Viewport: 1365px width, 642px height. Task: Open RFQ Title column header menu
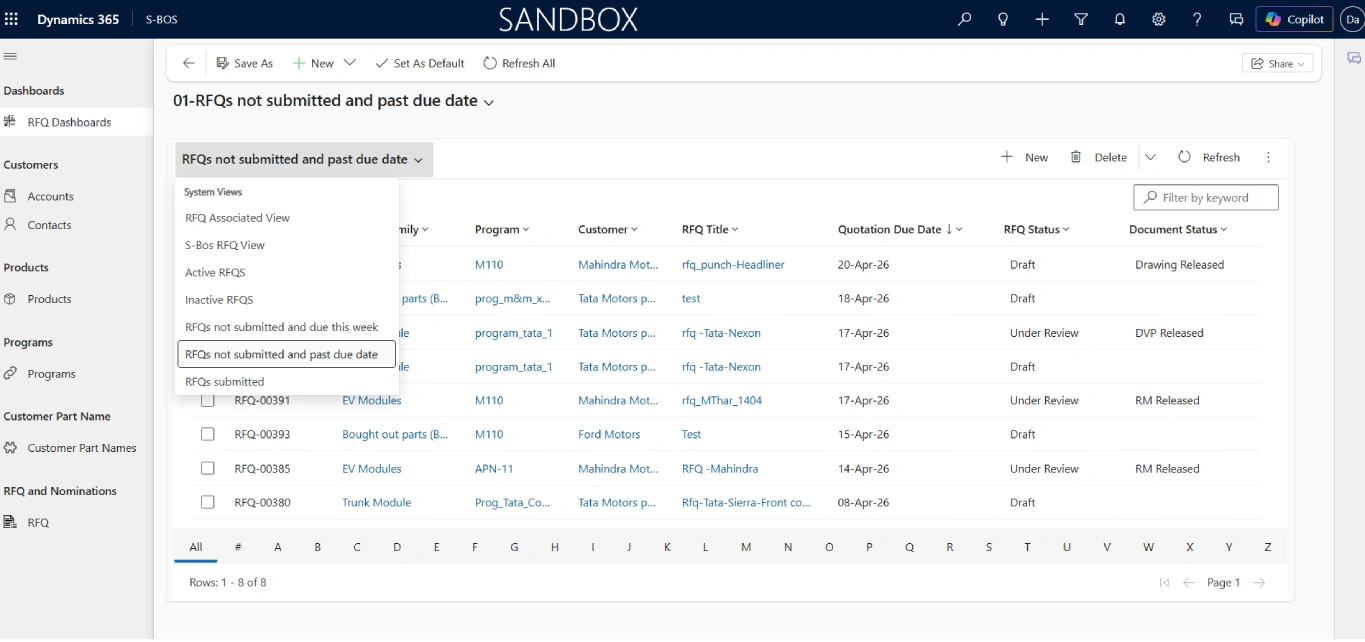[710, 230]
